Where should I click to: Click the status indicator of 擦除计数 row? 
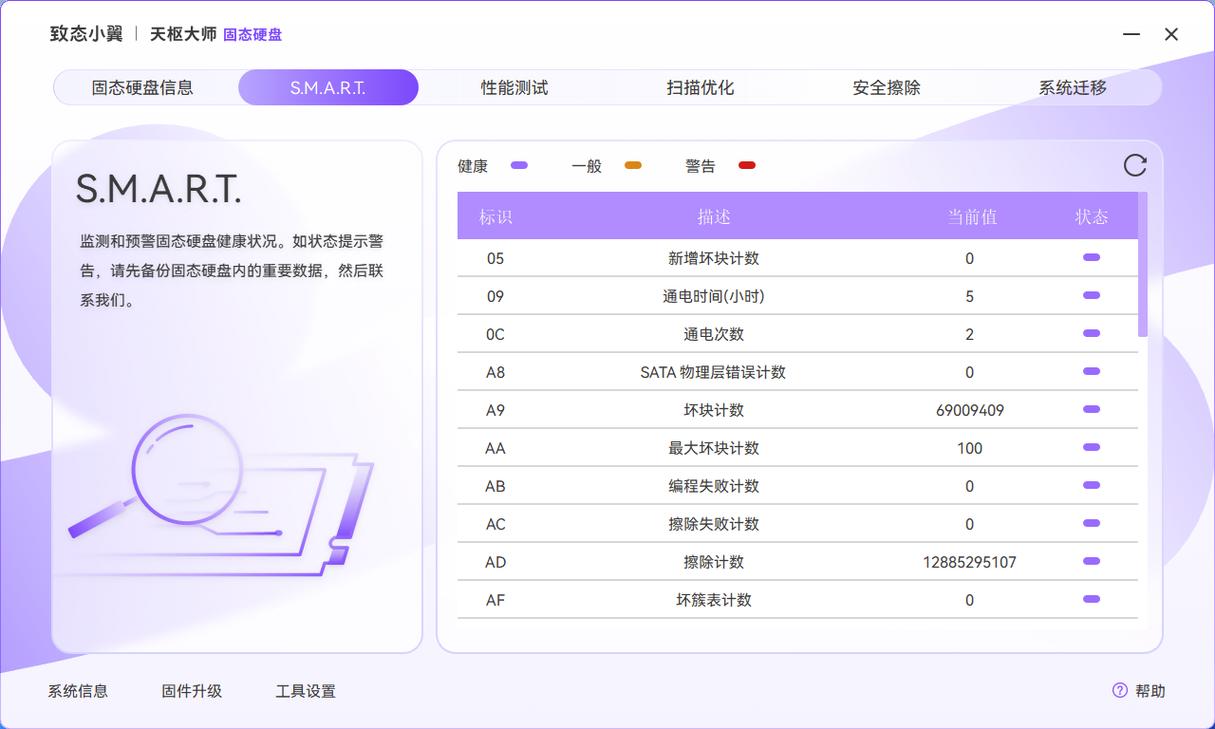[x=1089, y=562]
